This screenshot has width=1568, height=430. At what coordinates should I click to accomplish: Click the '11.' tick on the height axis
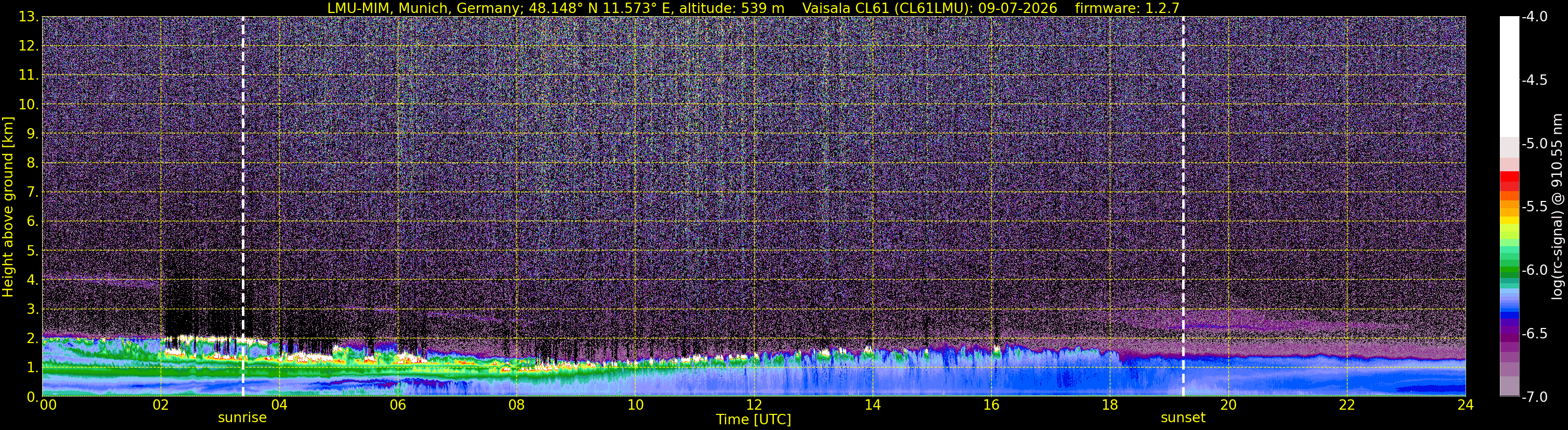point(29,75)
